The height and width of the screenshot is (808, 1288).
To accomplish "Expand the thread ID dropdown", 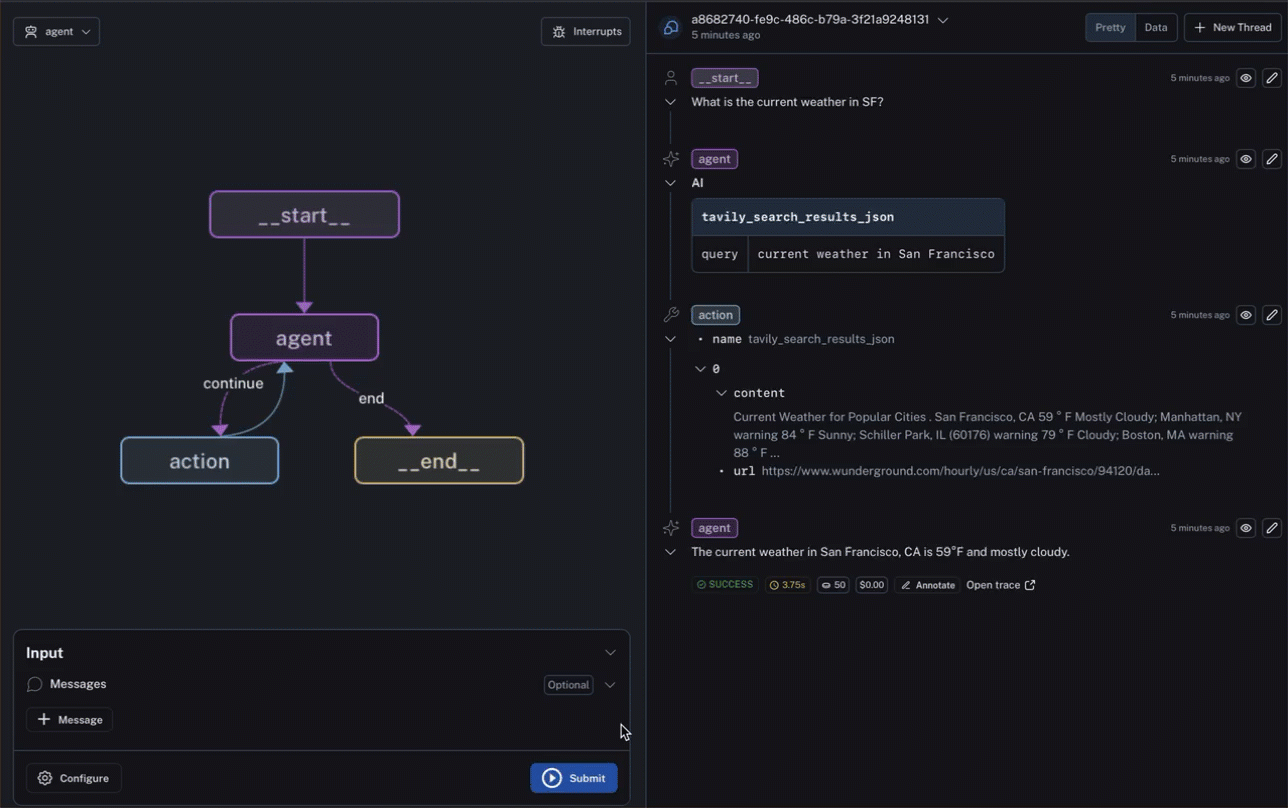I will (943, 20).
